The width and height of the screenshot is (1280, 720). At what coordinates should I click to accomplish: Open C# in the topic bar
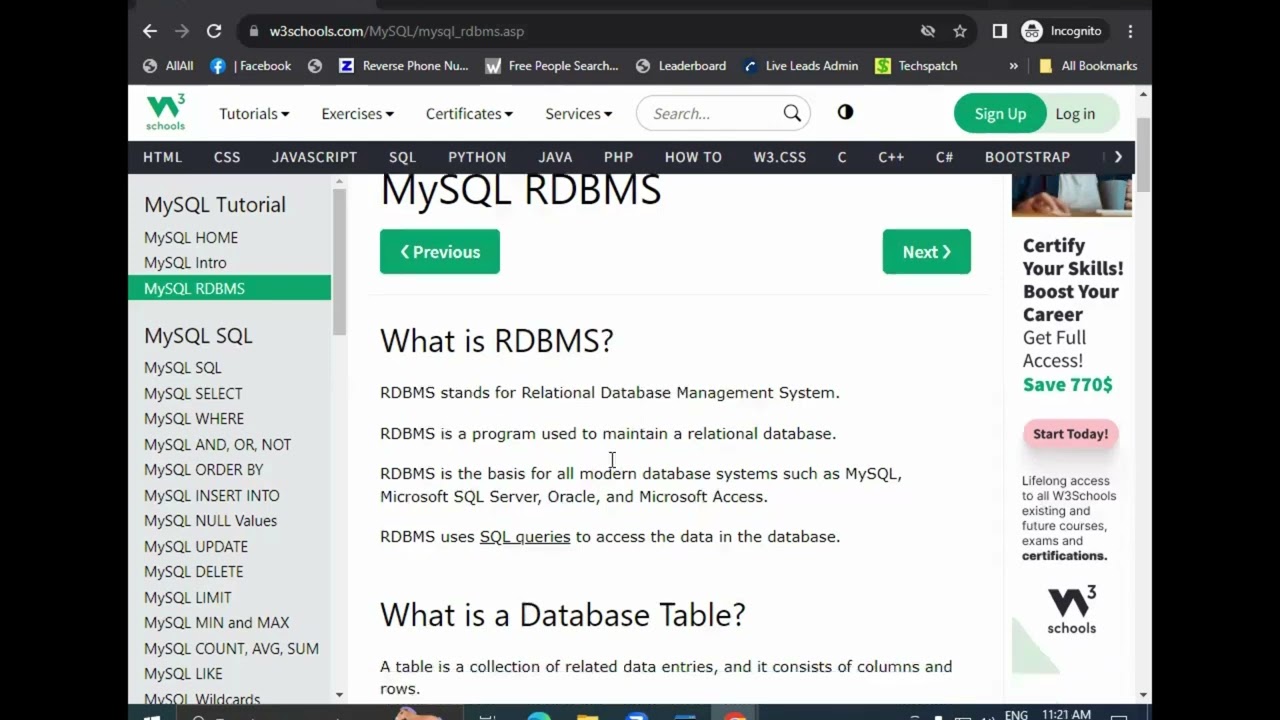coord(944,157)
